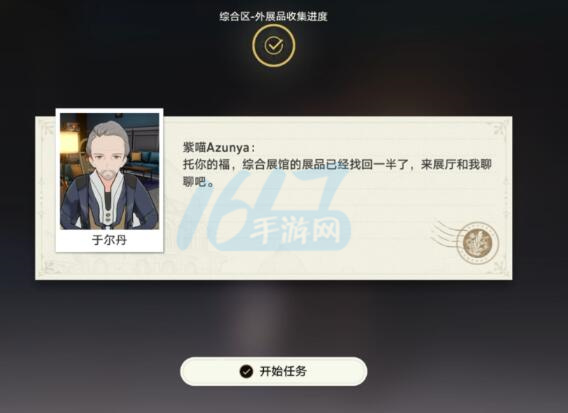Screen dimensions: 568x413
Task: Click the 聊吧 text on the second message line
Action: coord(199,181)
